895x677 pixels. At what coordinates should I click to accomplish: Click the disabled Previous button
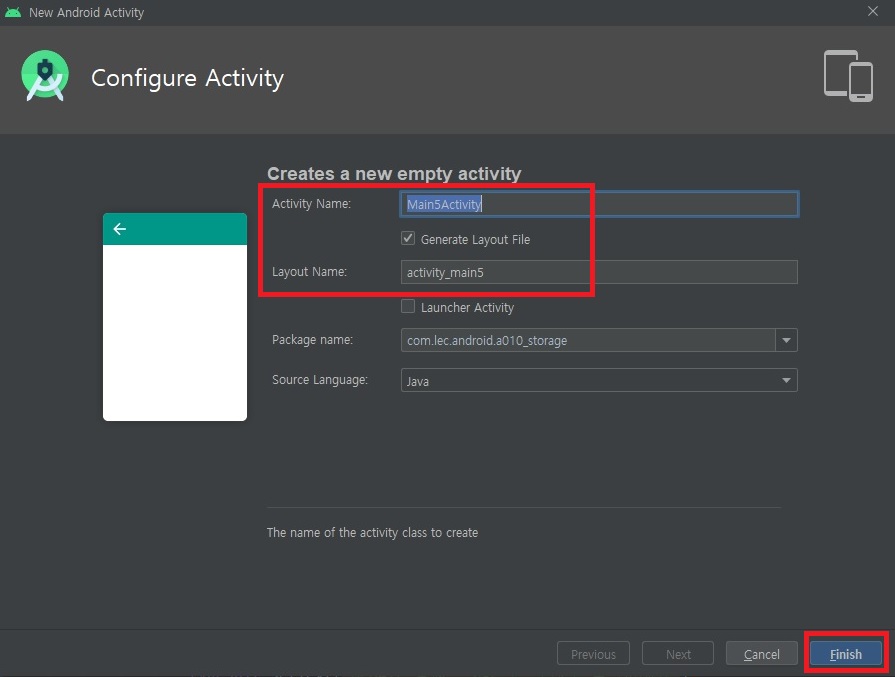tap(593, 654)
